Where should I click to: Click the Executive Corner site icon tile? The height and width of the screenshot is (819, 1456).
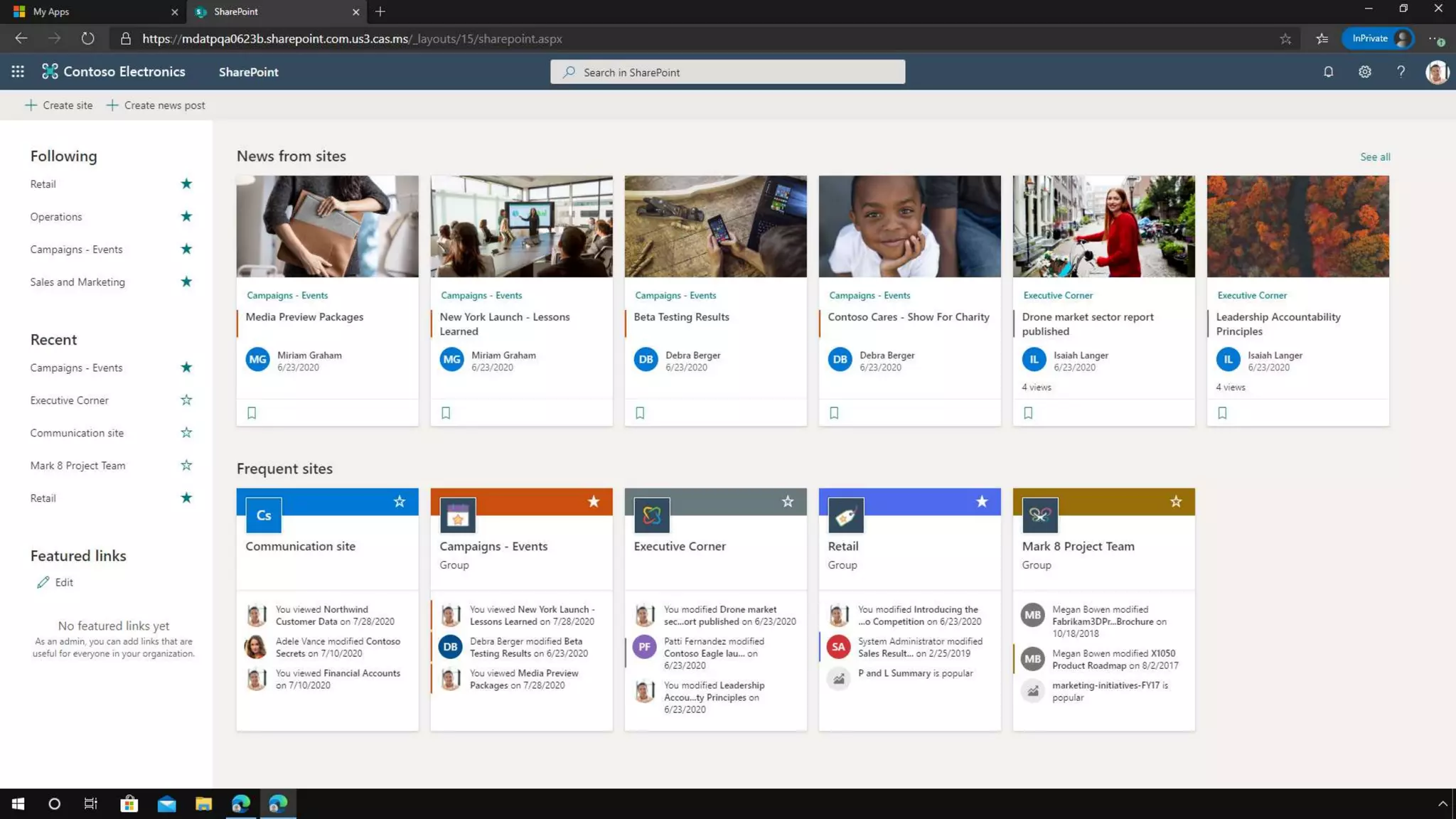tap(652, 515)
